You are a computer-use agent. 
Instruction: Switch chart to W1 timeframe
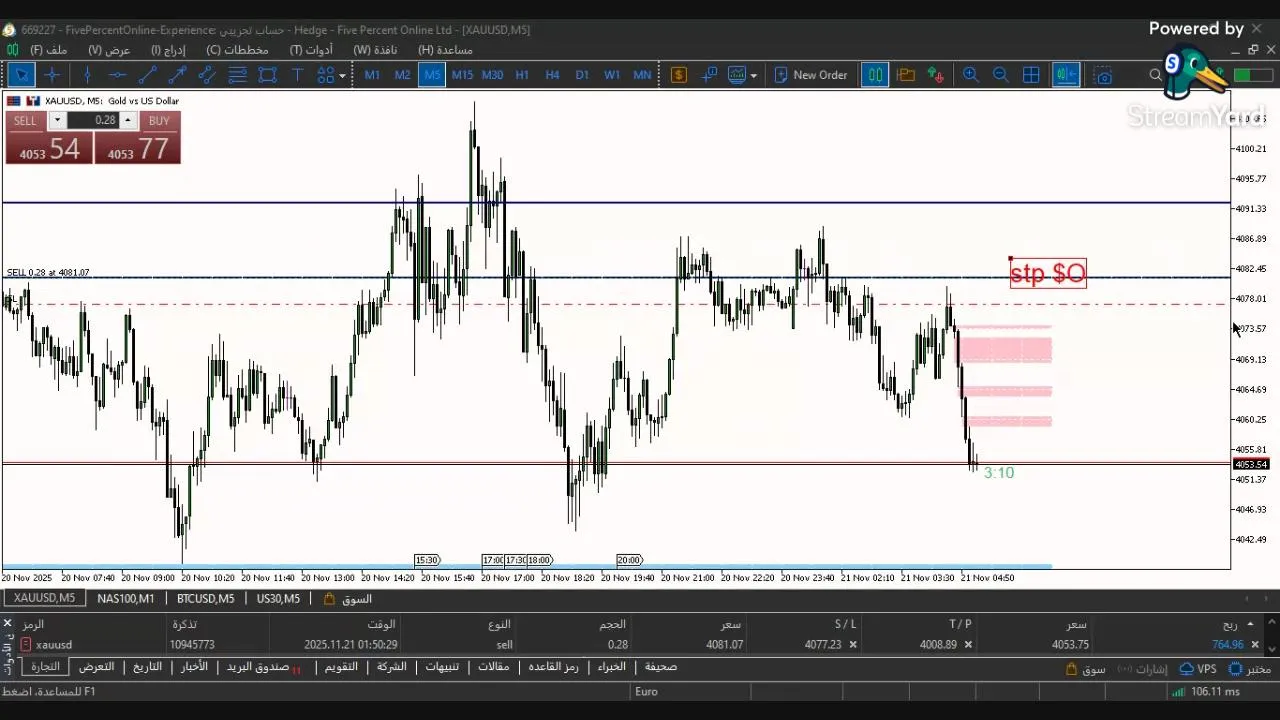(612, 75)
